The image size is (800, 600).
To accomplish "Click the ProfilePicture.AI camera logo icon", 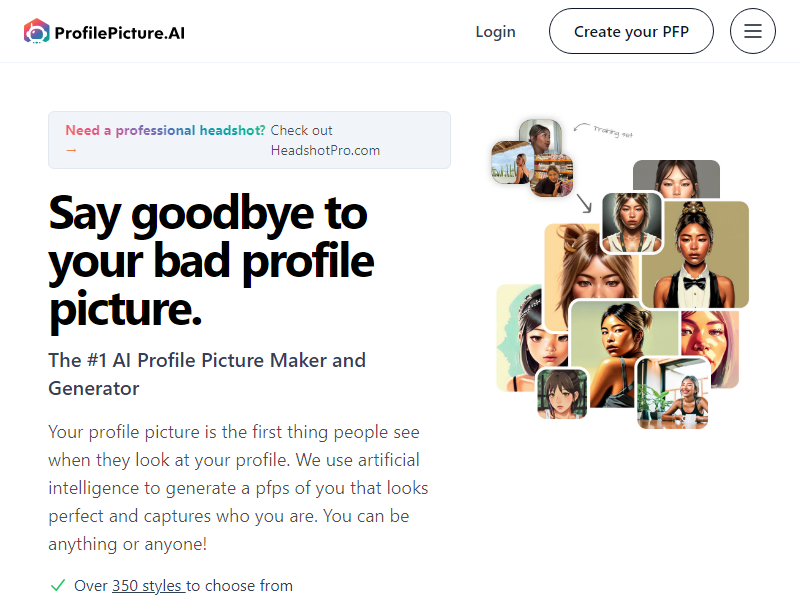I will [36, 32].
